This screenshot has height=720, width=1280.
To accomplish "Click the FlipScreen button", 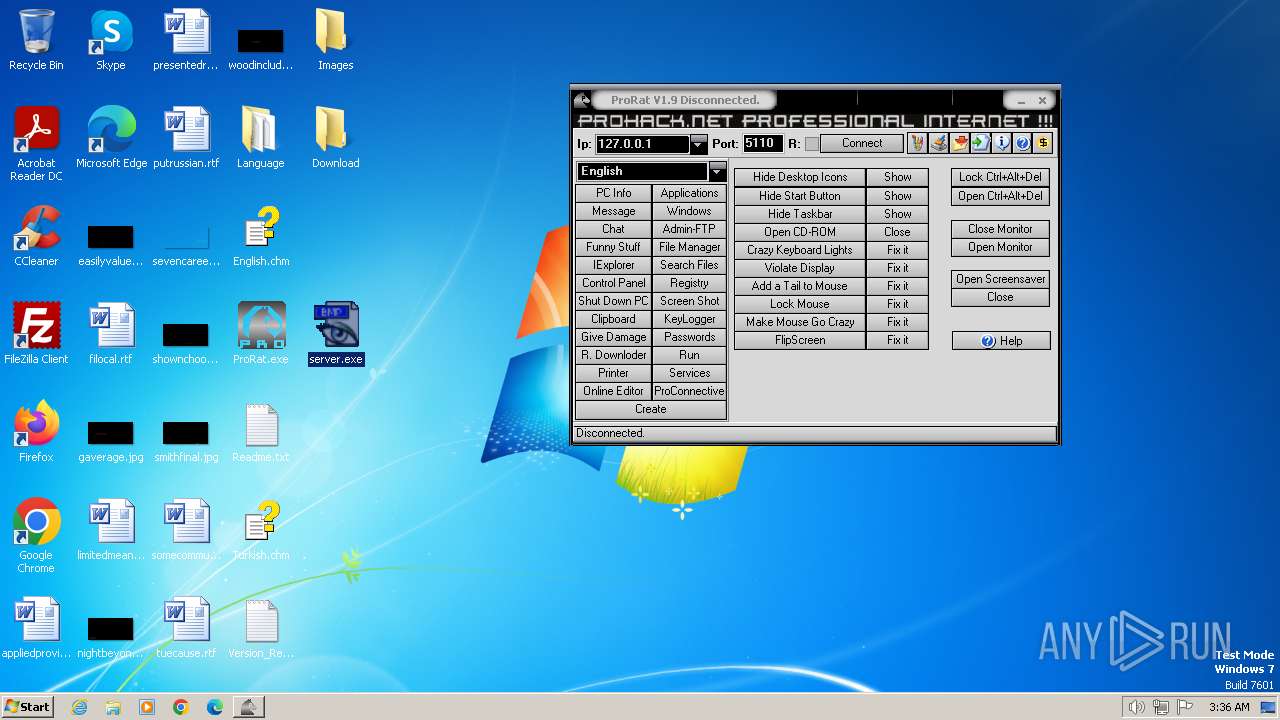I will 799,340.
